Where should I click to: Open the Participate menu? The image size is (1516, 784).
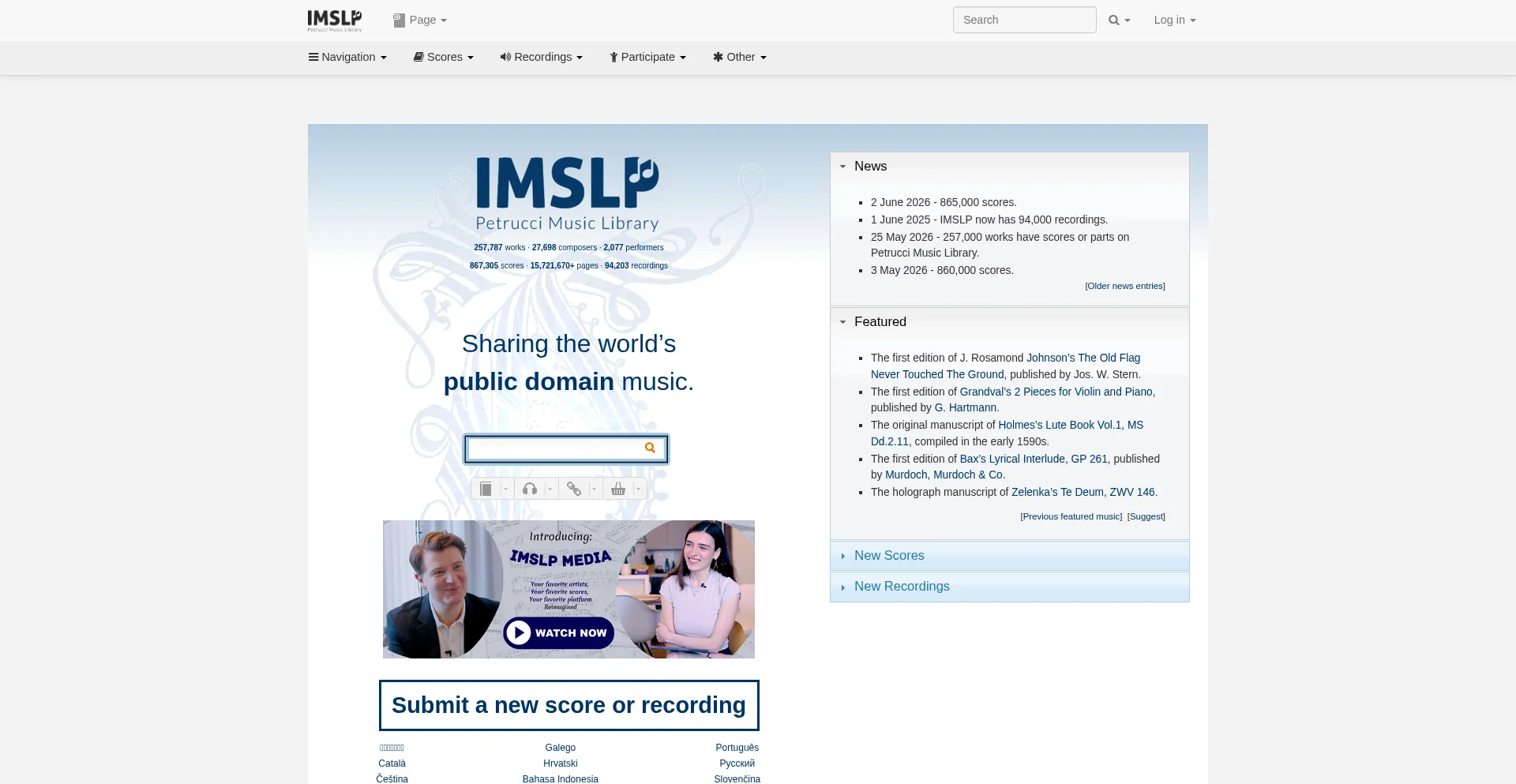click(x=648, y=57)
